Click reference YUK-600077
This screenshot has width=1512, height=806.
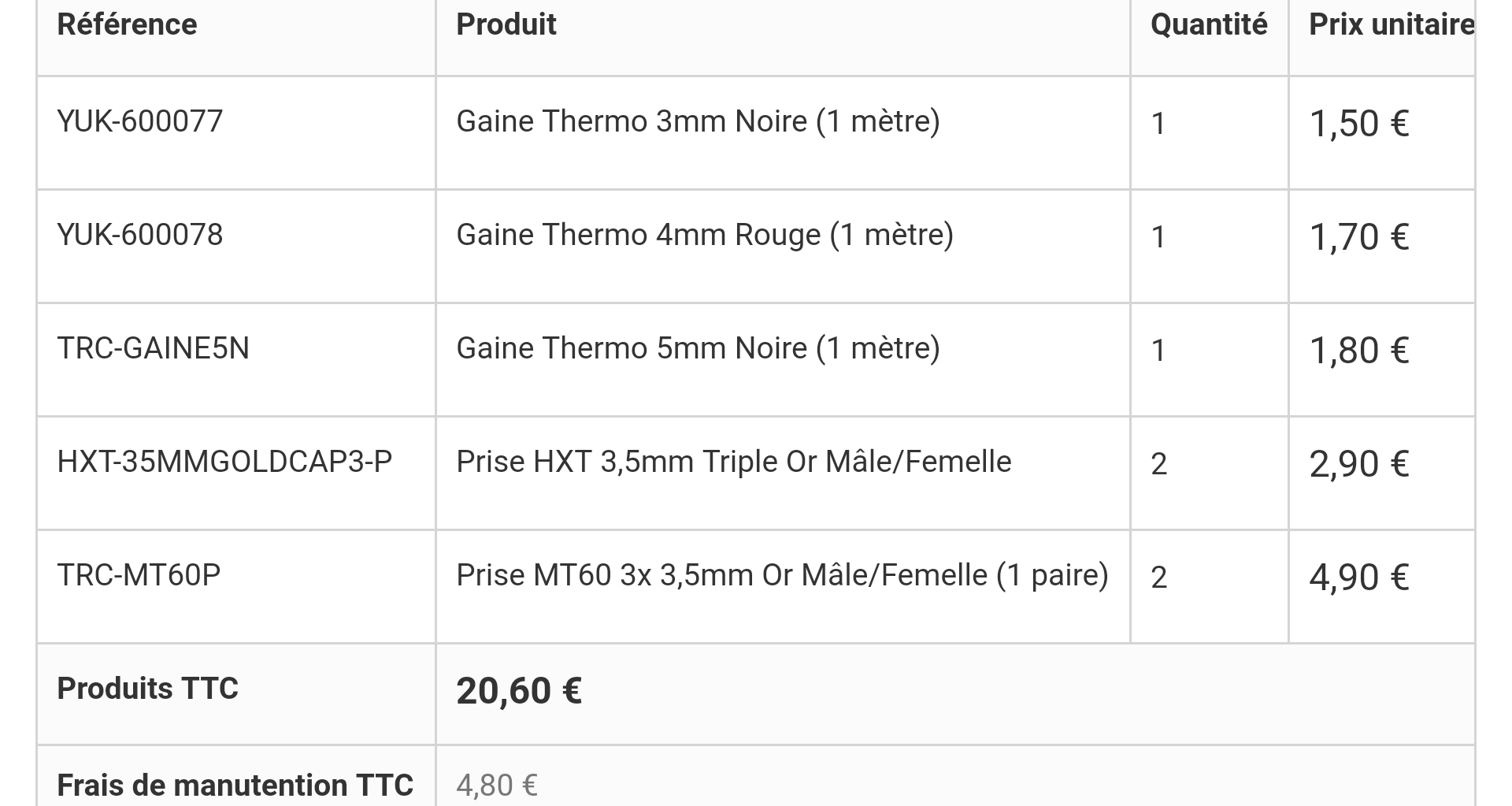[x=140, y=121]
